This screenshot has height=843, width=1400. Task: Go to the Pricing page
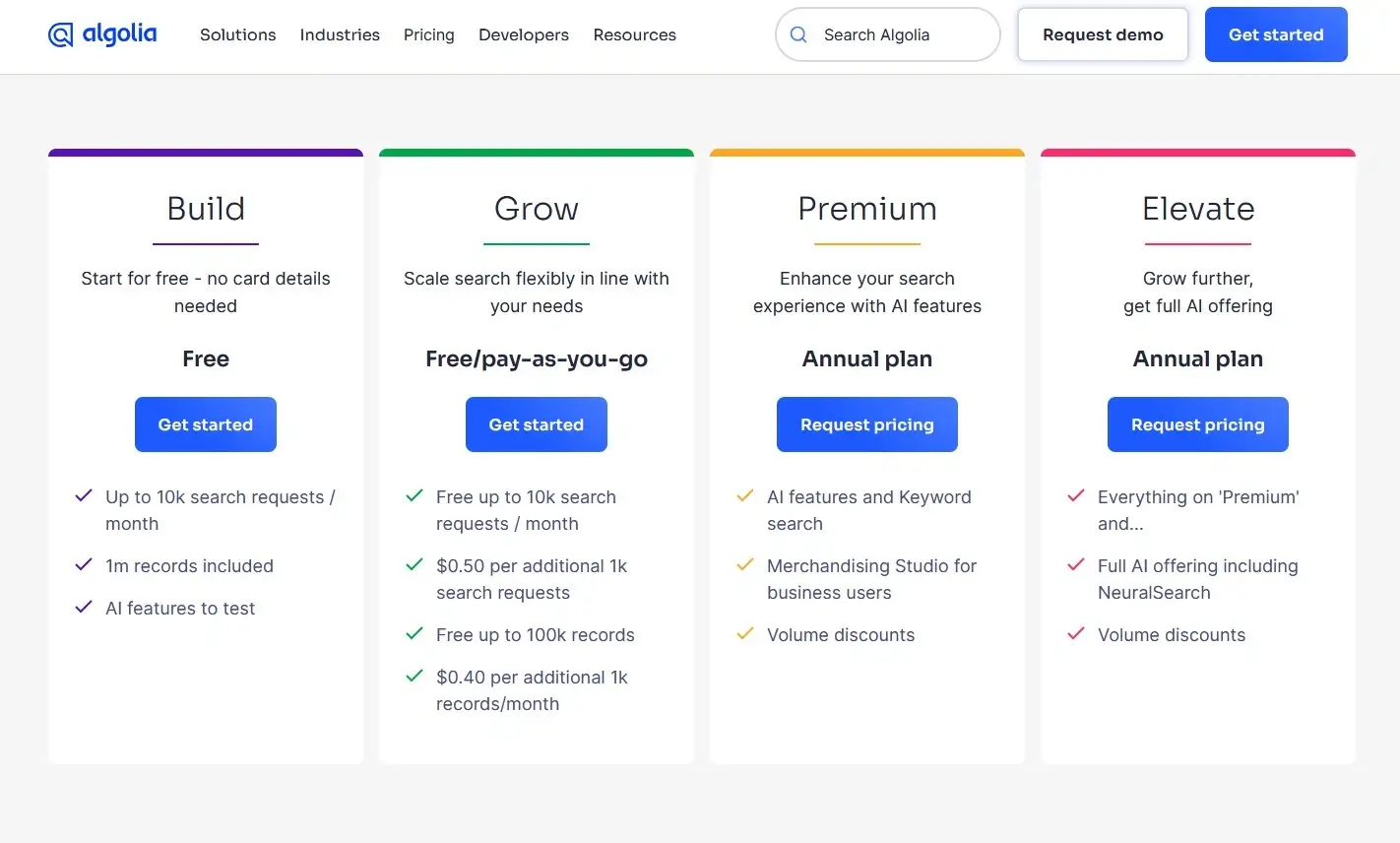[429, 34]
